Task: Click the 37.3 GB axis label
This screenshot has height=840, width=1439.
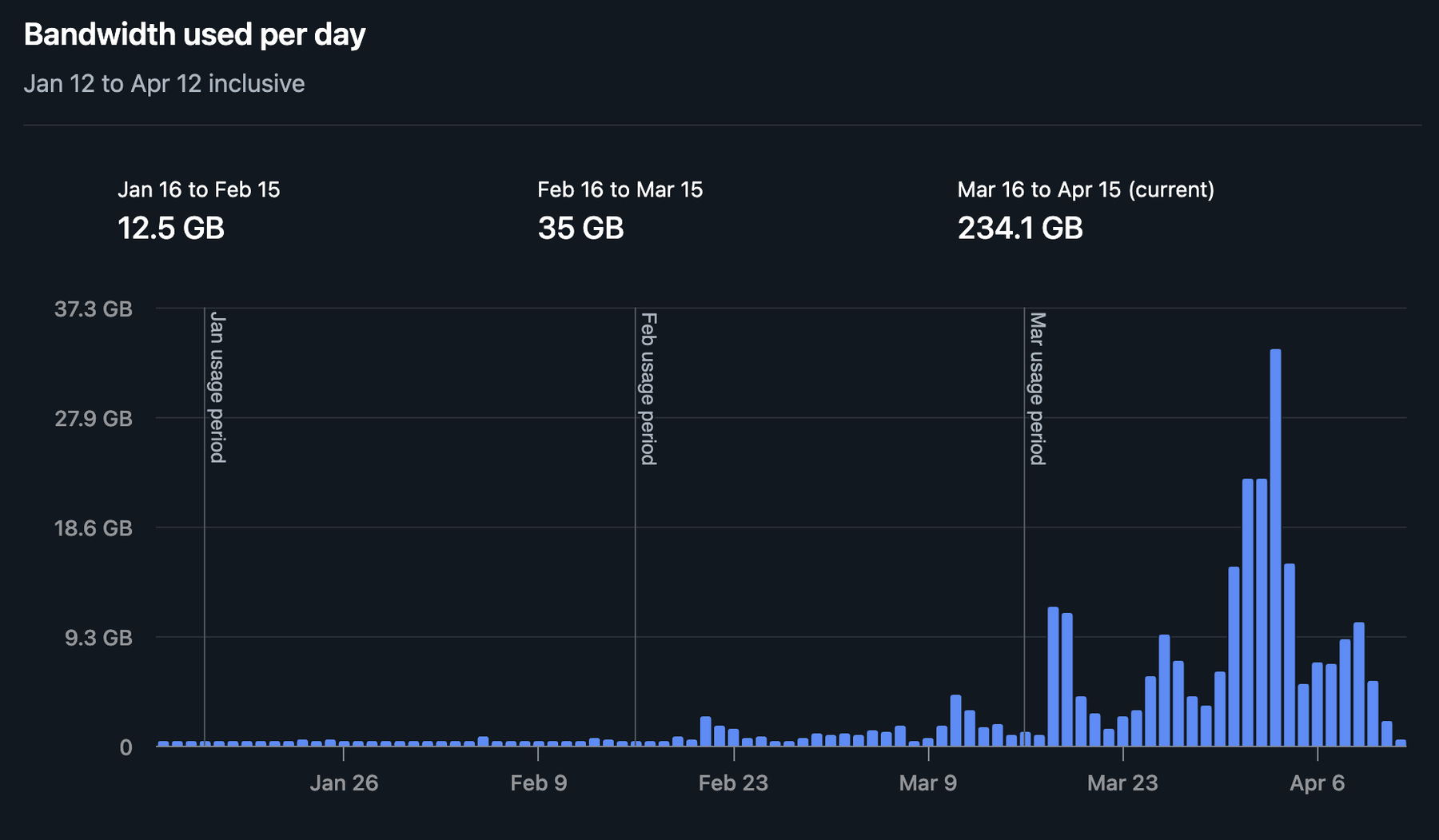Action: click(x=92, y=310)
